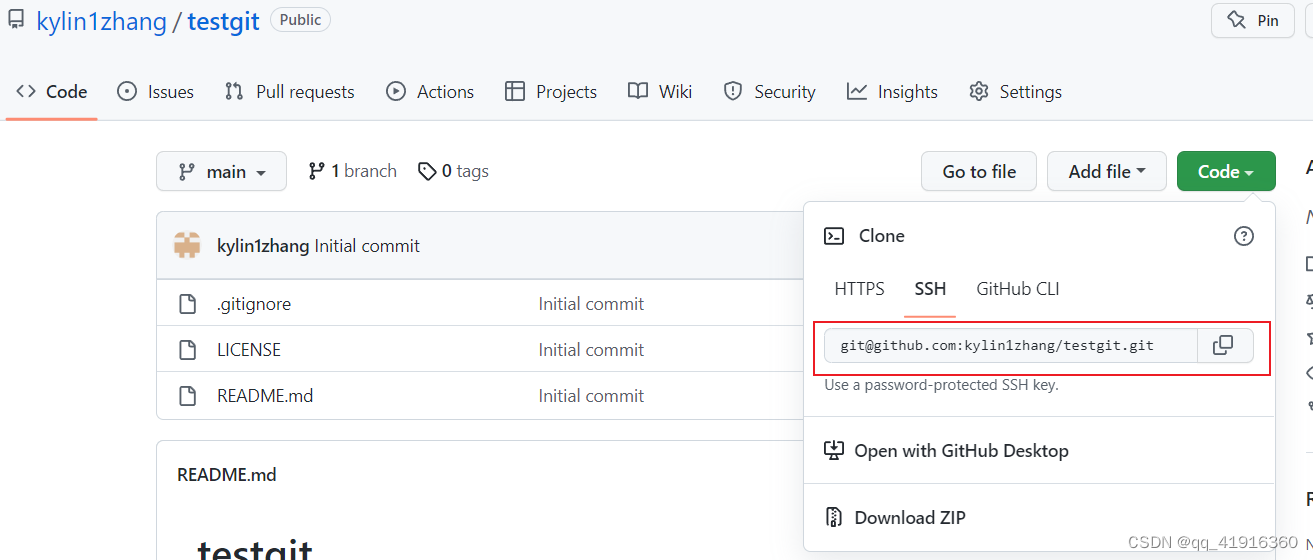
Task: Open the .gitignore file
Action: (x=254, y=304)
